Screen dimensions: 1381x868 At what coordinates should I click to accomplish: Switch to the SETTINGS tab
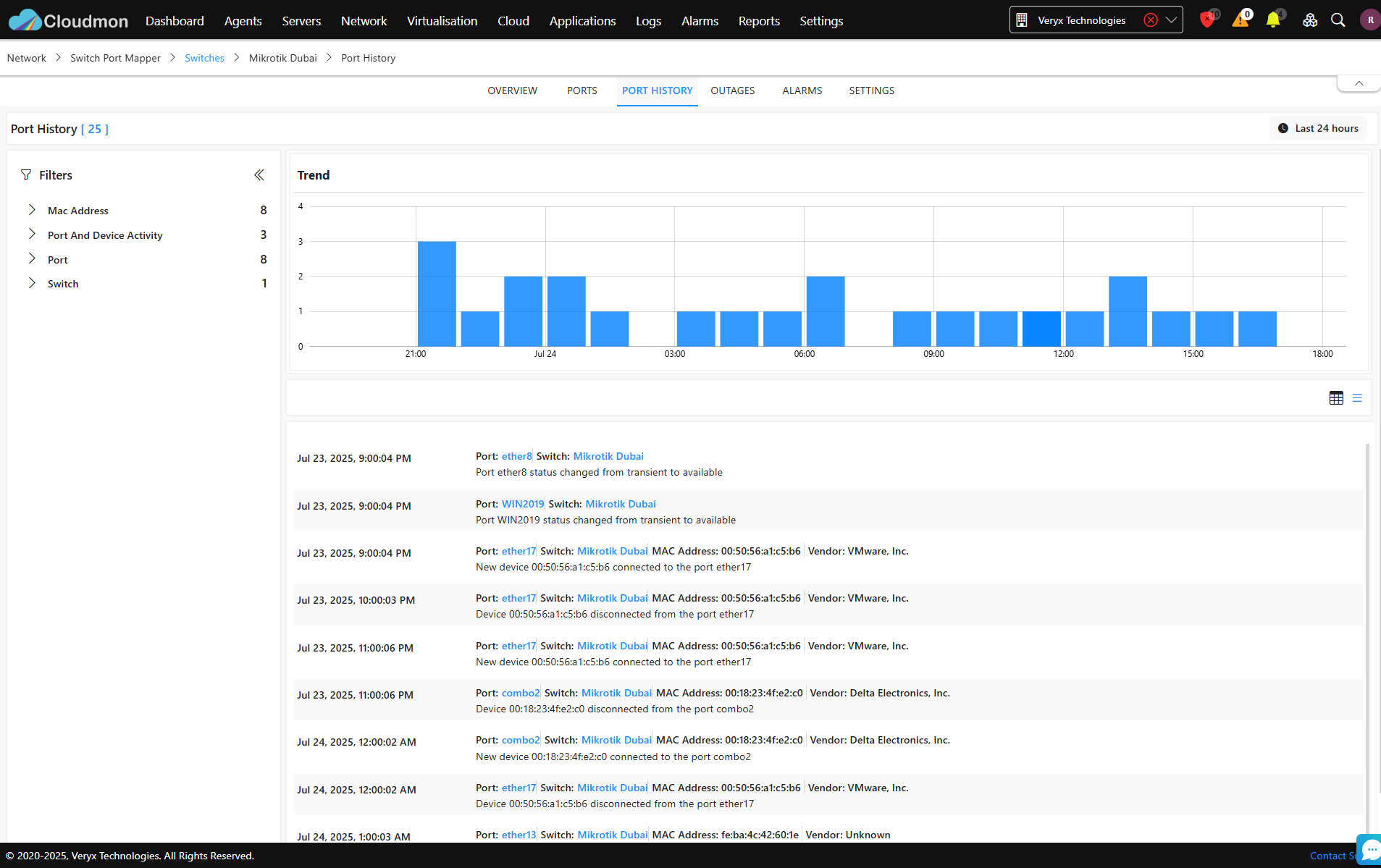[x=871, y=90]
